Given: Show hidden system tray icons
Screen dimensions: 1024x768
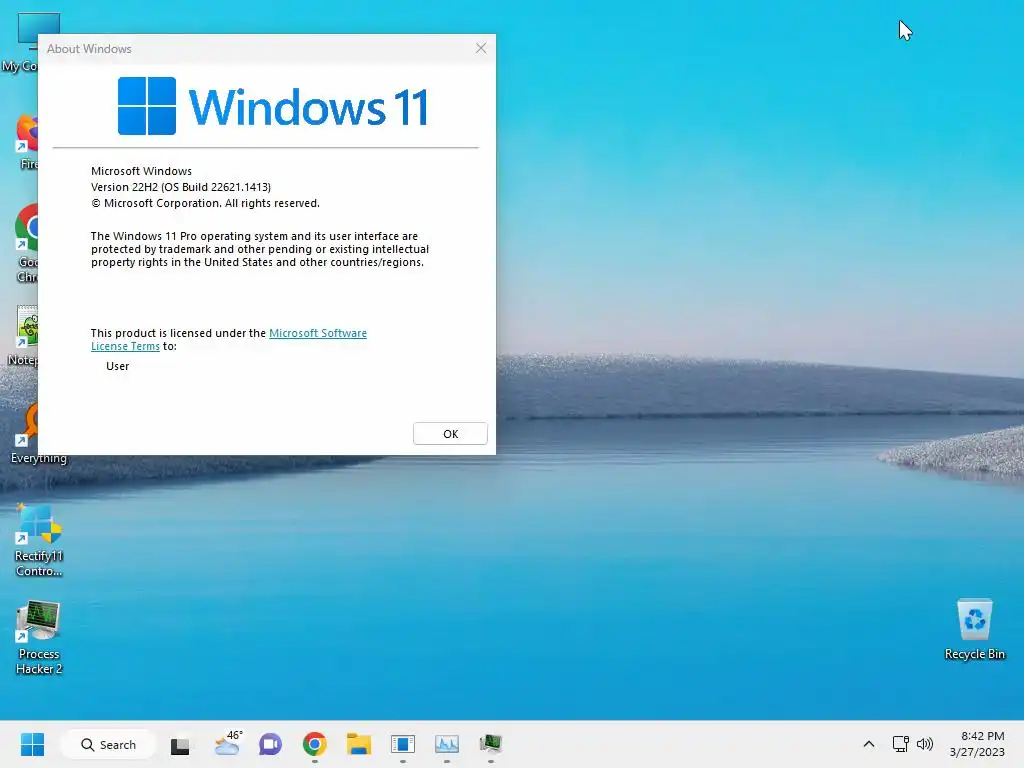Looking at the screenshot, I should click(869, 744).
